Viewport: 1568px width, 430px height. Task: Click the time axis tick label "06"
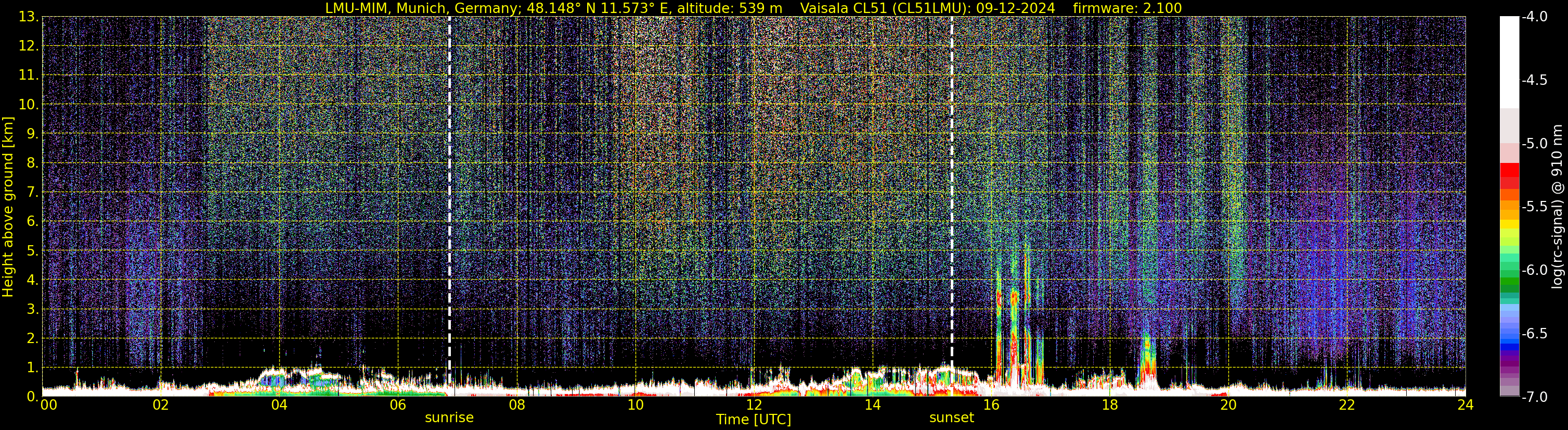tap(397, 405)
